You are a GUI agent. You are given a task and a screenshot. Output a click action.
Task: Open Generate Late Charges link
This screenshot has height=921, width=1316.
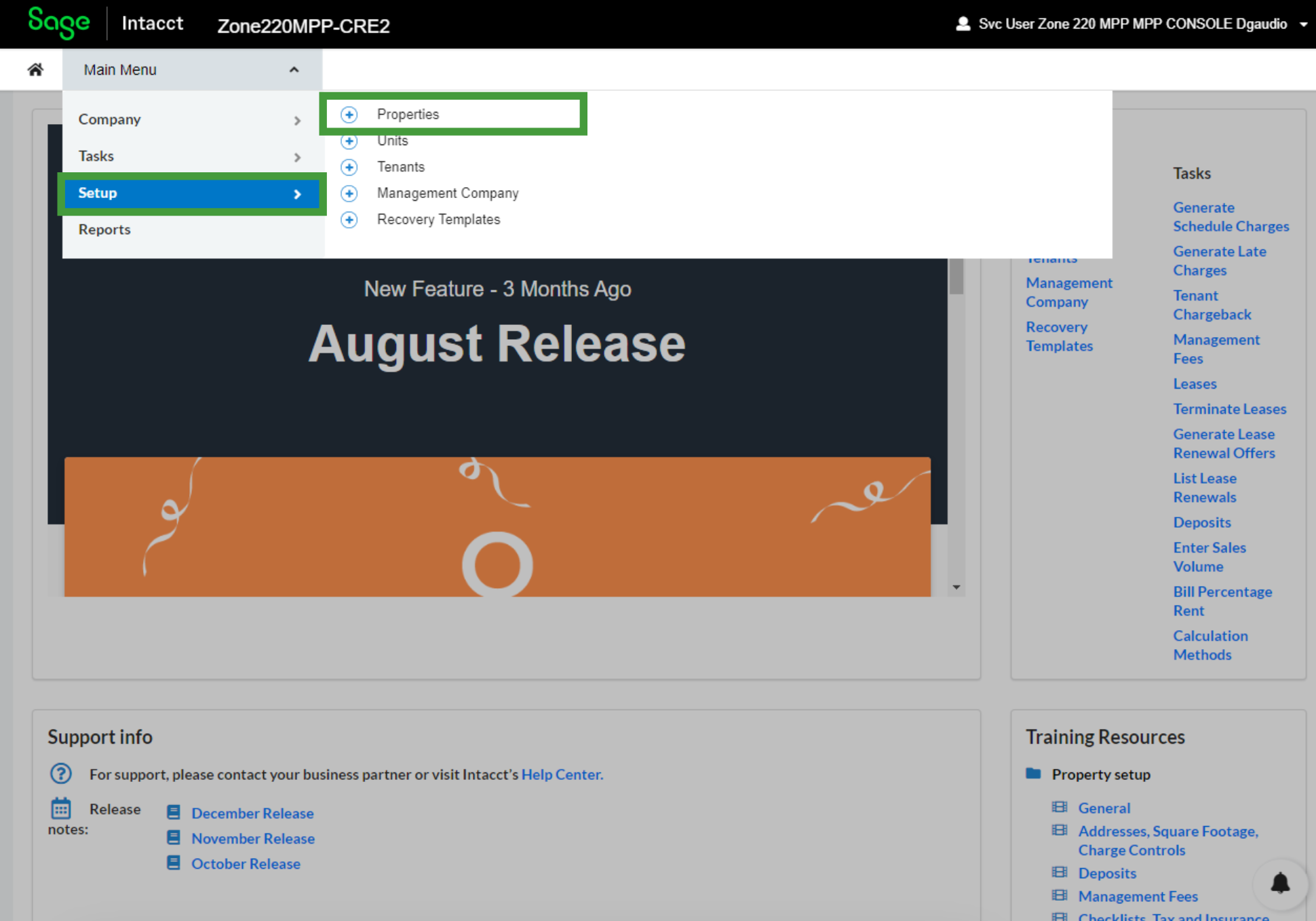[1219, 261]
